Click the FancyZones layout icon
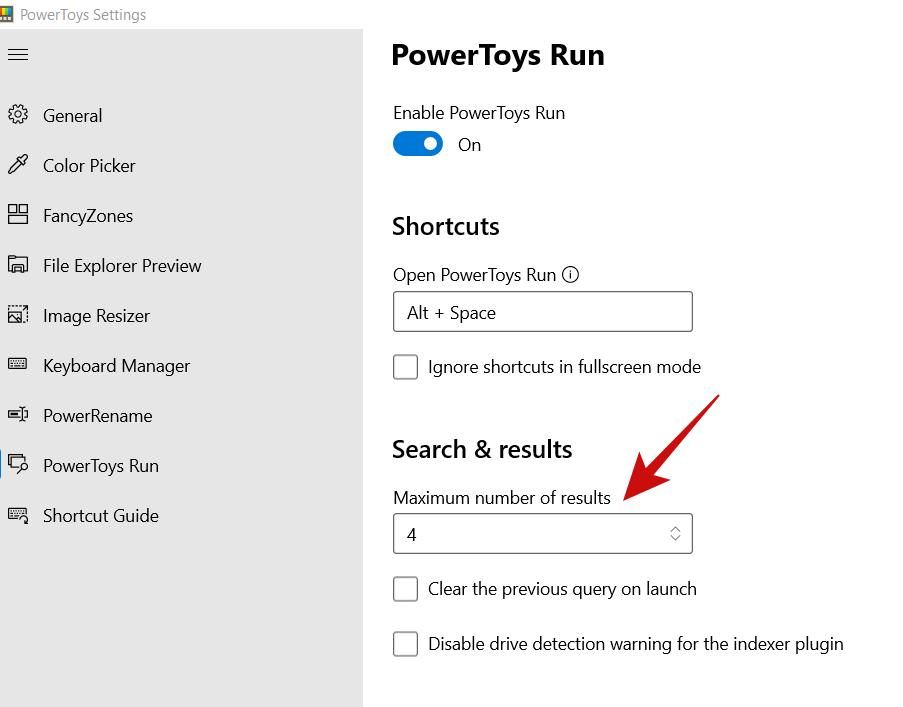Screen dimensions: 903x707 coord(18,214)
